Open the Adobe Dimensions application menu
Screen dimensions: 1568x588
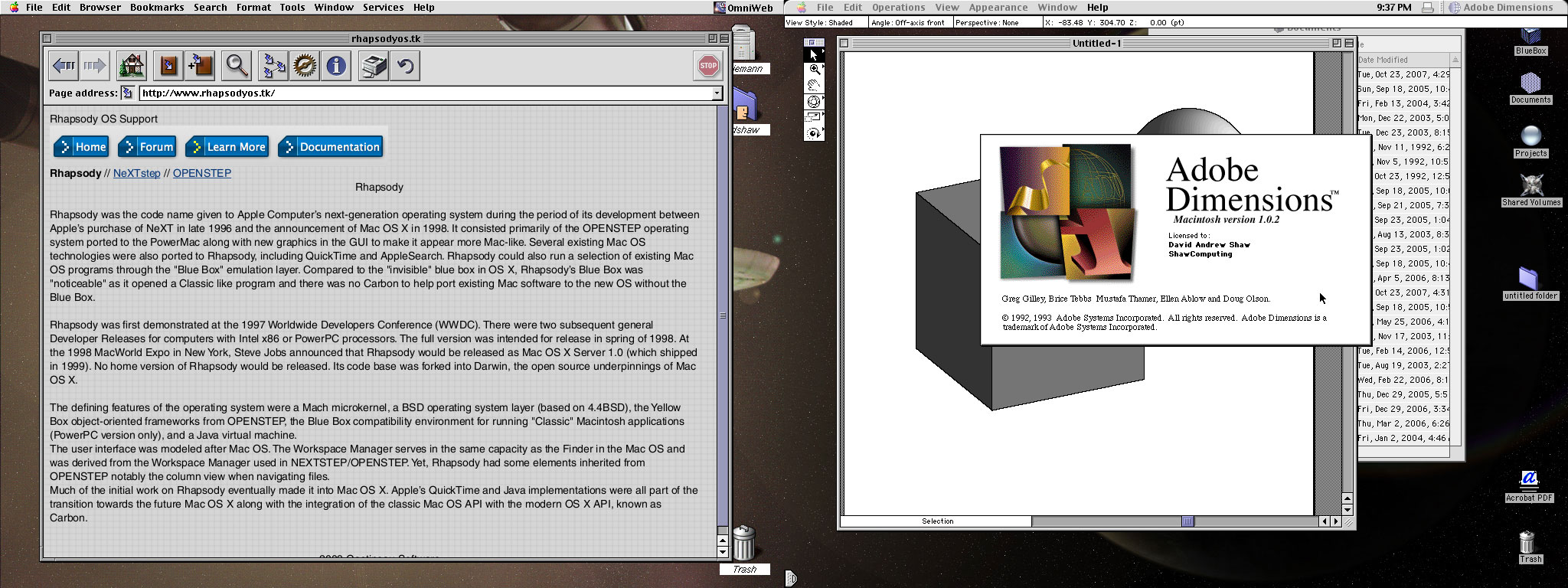tap(1501, 8)
